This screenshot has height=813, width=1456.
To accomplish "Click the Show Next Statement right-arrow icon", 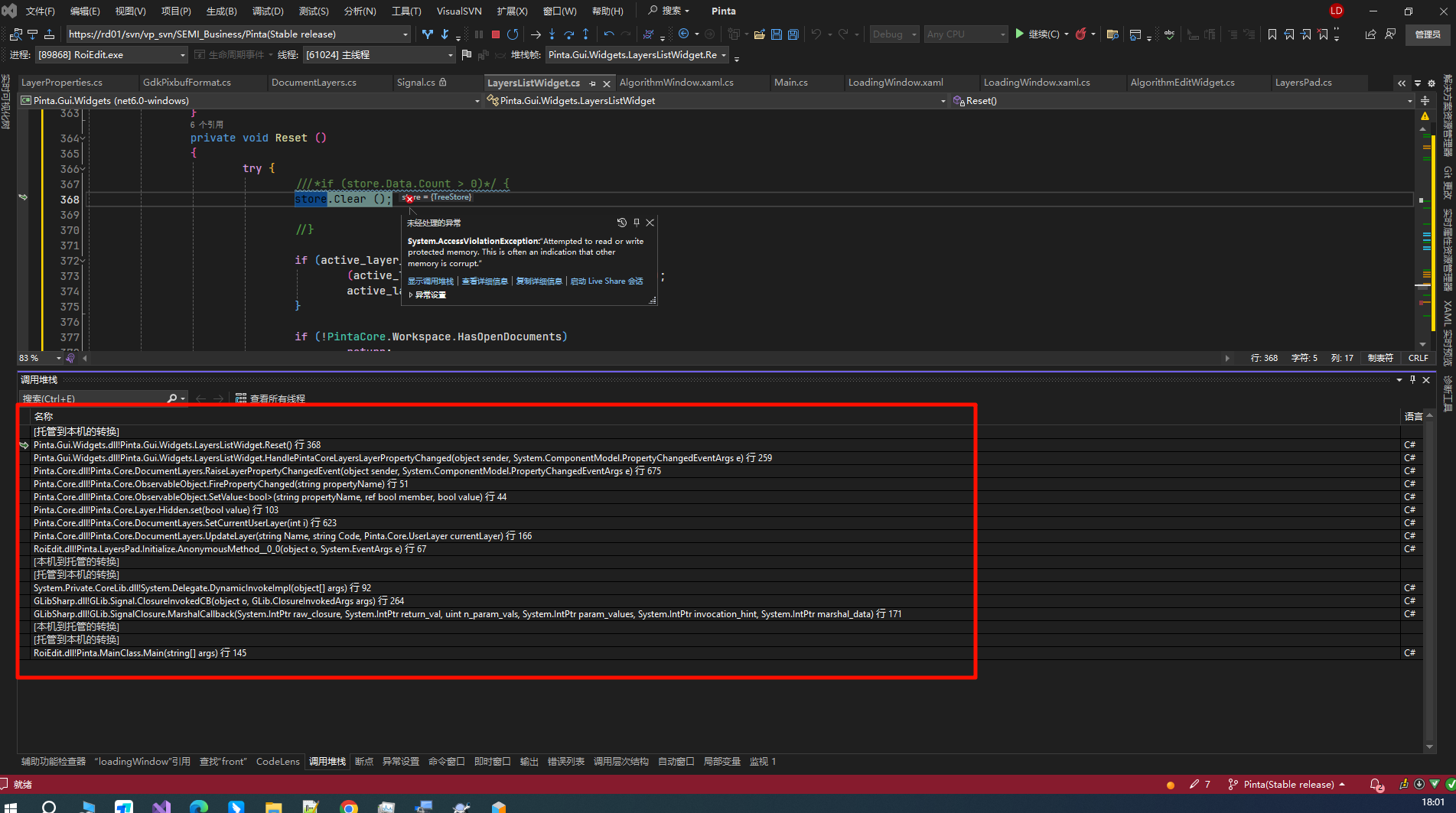I will (x=536, y=34).
